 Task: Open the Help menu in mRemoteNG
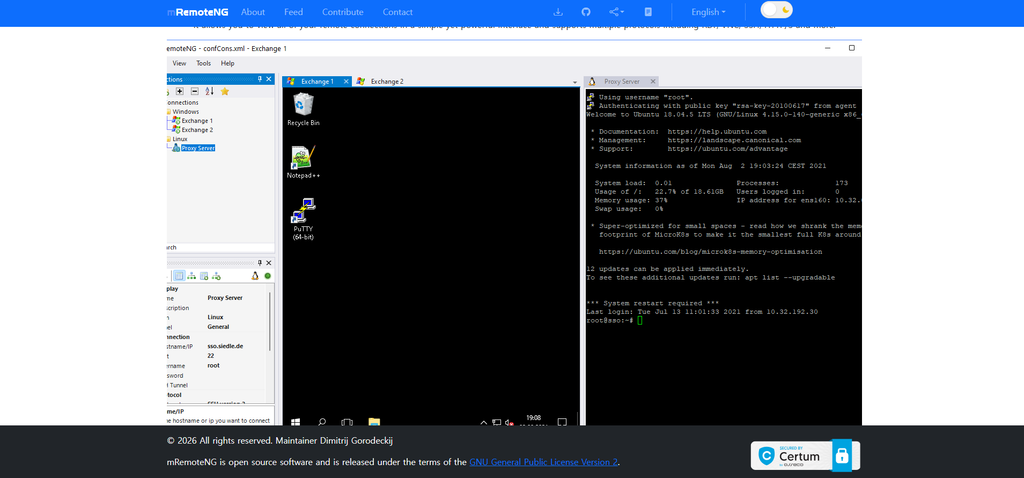227,63
